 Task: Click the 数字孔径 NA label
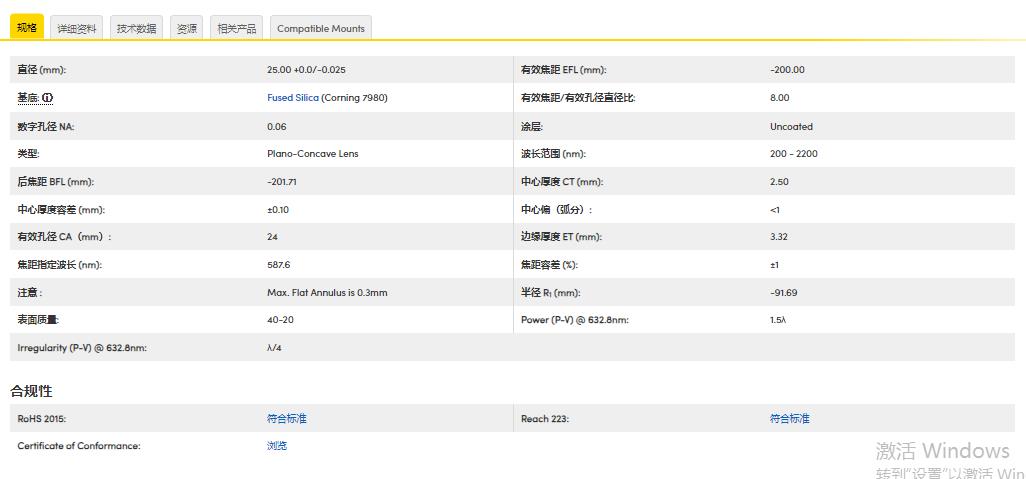[46, 126]
